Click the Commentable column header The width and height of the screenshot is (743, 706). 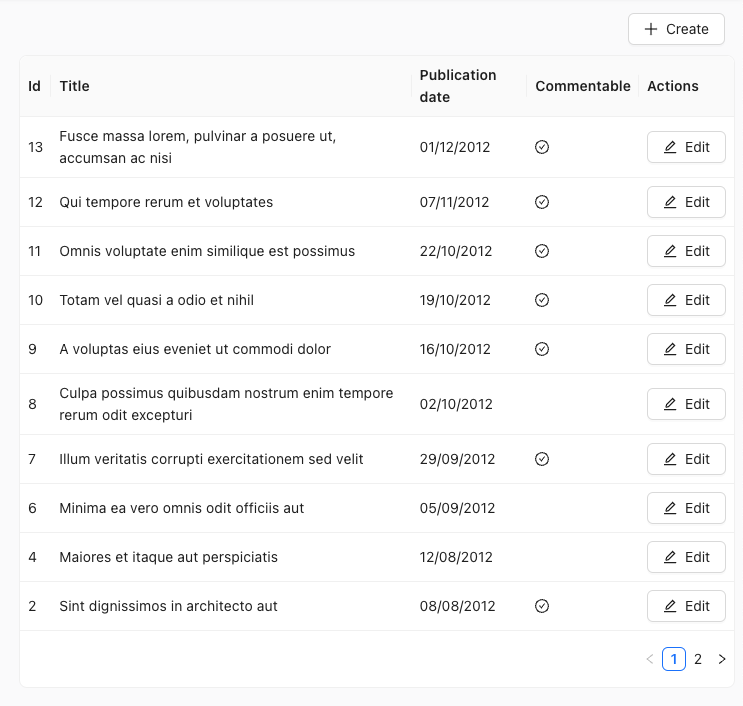coord(583,86)
